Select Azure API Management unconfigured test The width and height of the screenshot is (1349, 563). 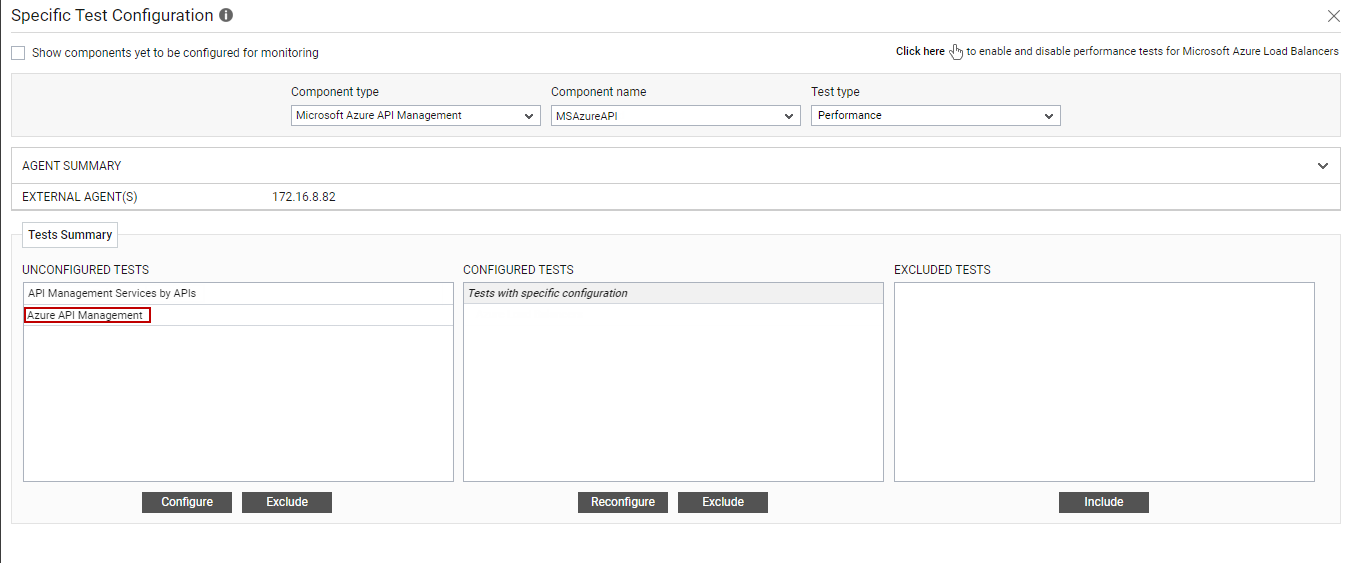pos(238,316)
